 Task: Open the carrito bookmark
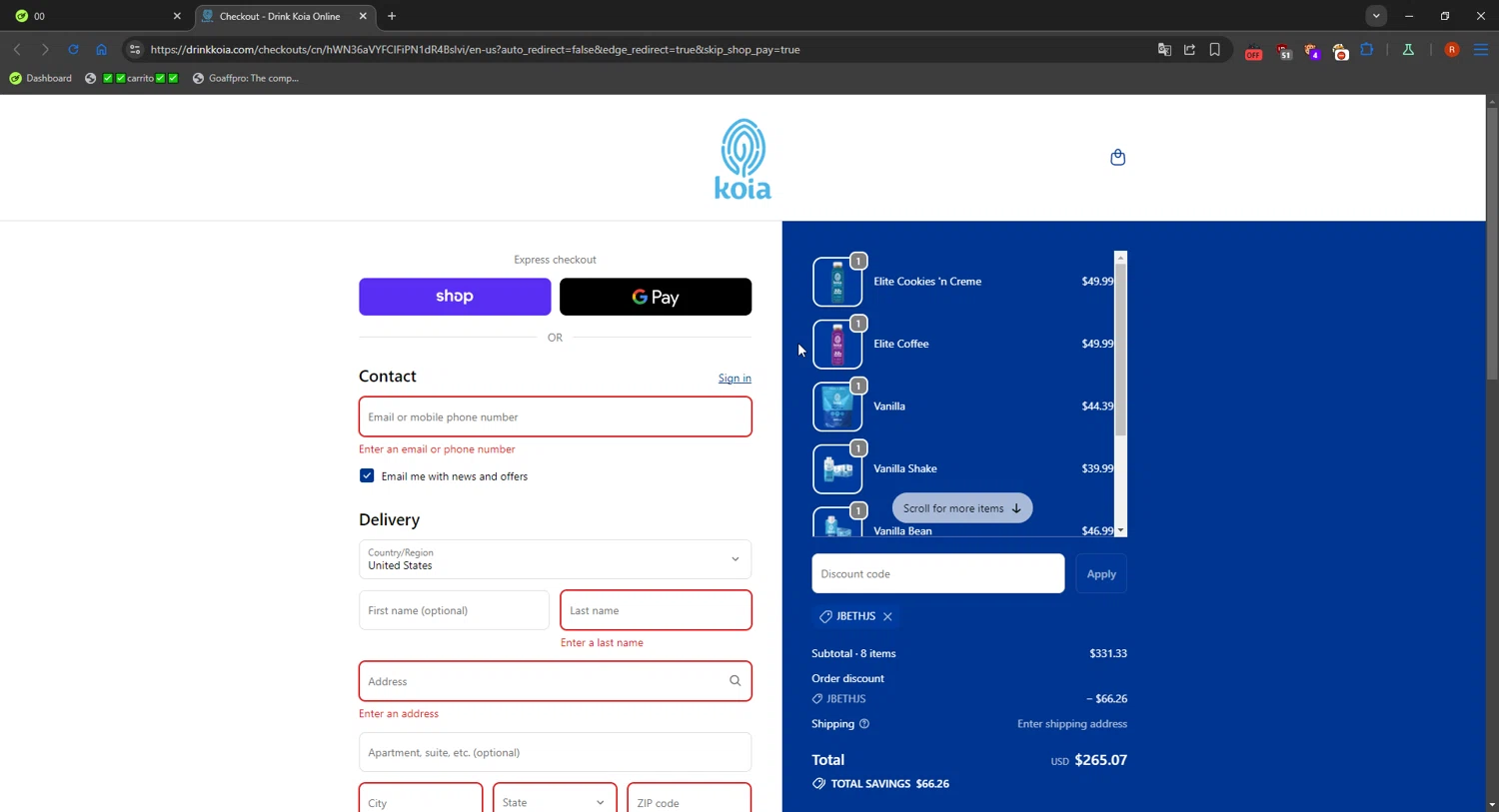pos(132,78)
